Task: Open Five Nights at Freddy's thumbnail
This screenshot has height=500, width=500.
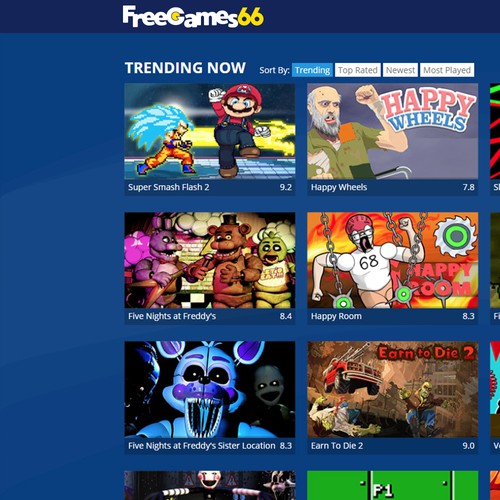Action: tap(210, 260)
